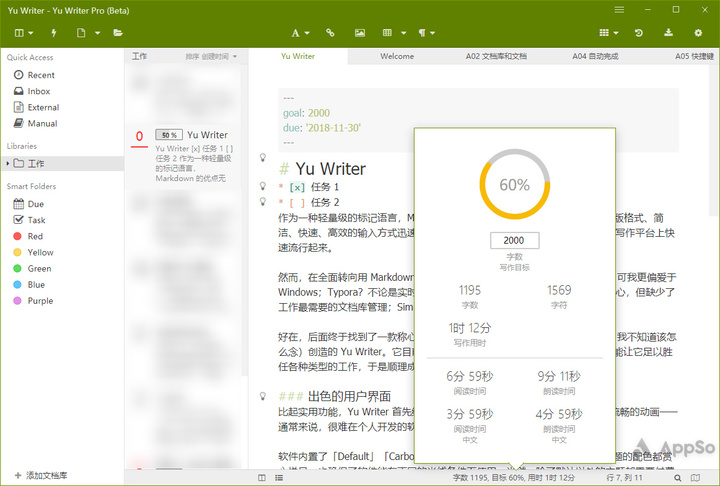Switch to the Yu Writer tab
The width and height of the screenshot is (720, 486).
298,56
